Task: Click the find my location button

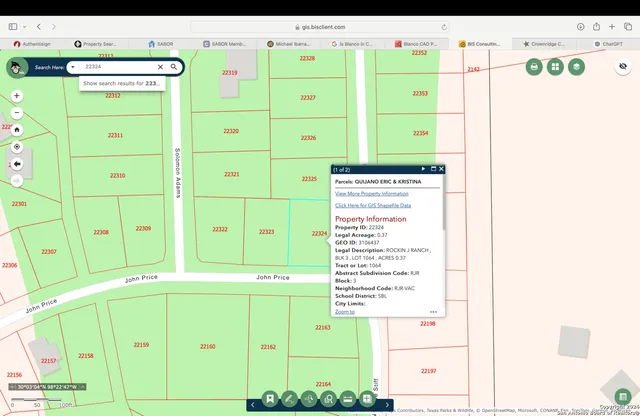Action: pyautogui.click(x=16, y=146)
